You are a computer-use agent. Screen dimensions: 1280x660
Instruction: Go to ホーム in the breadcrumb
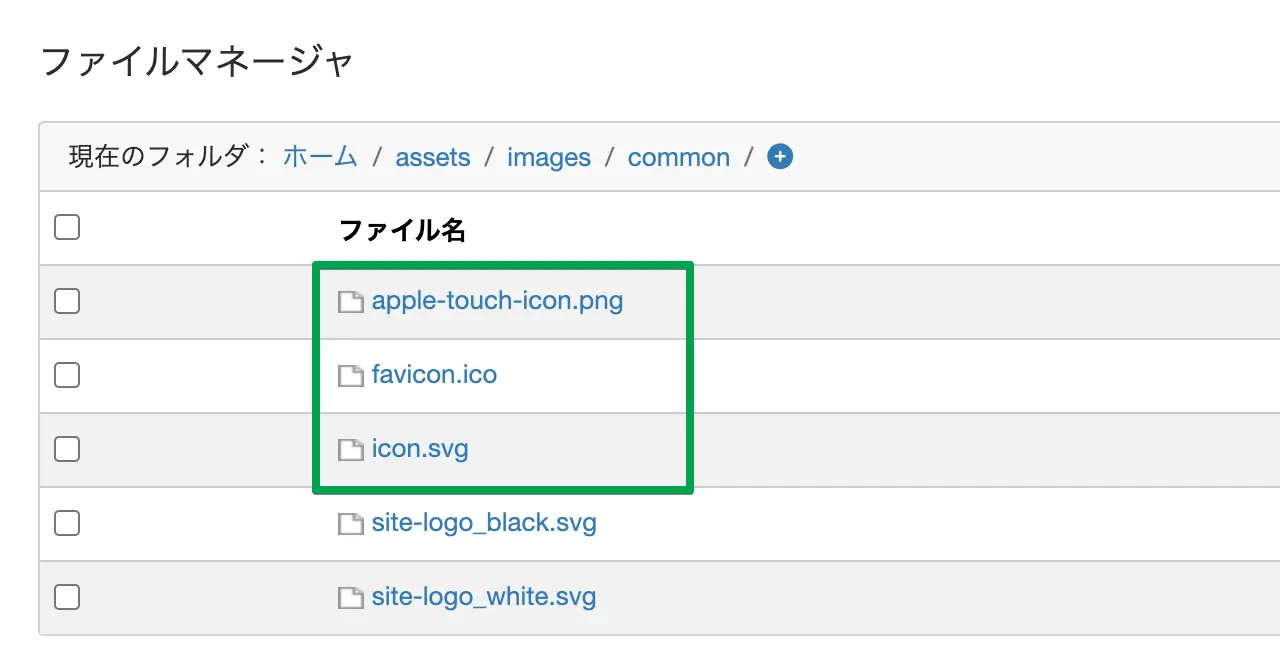320,157
